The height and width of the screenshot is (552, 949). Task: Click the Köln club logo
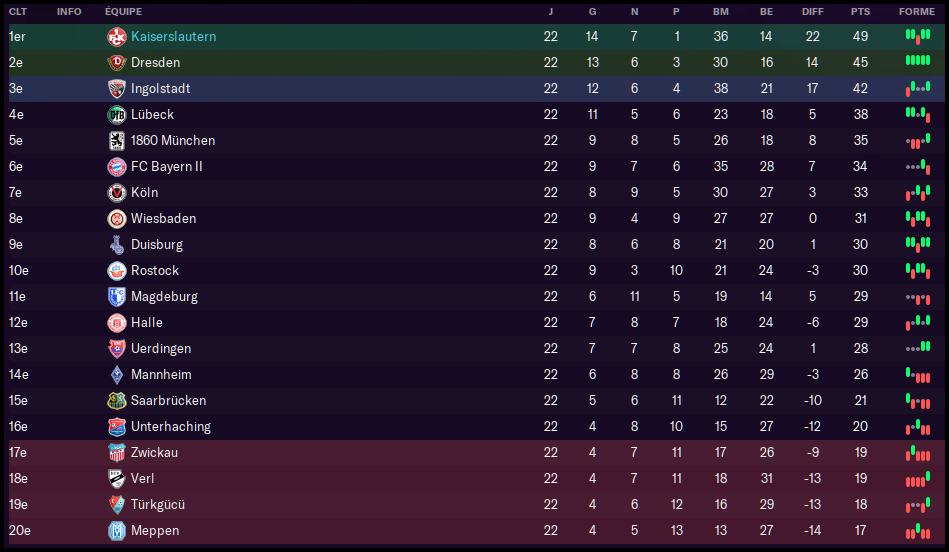click(x=116, y=192)
